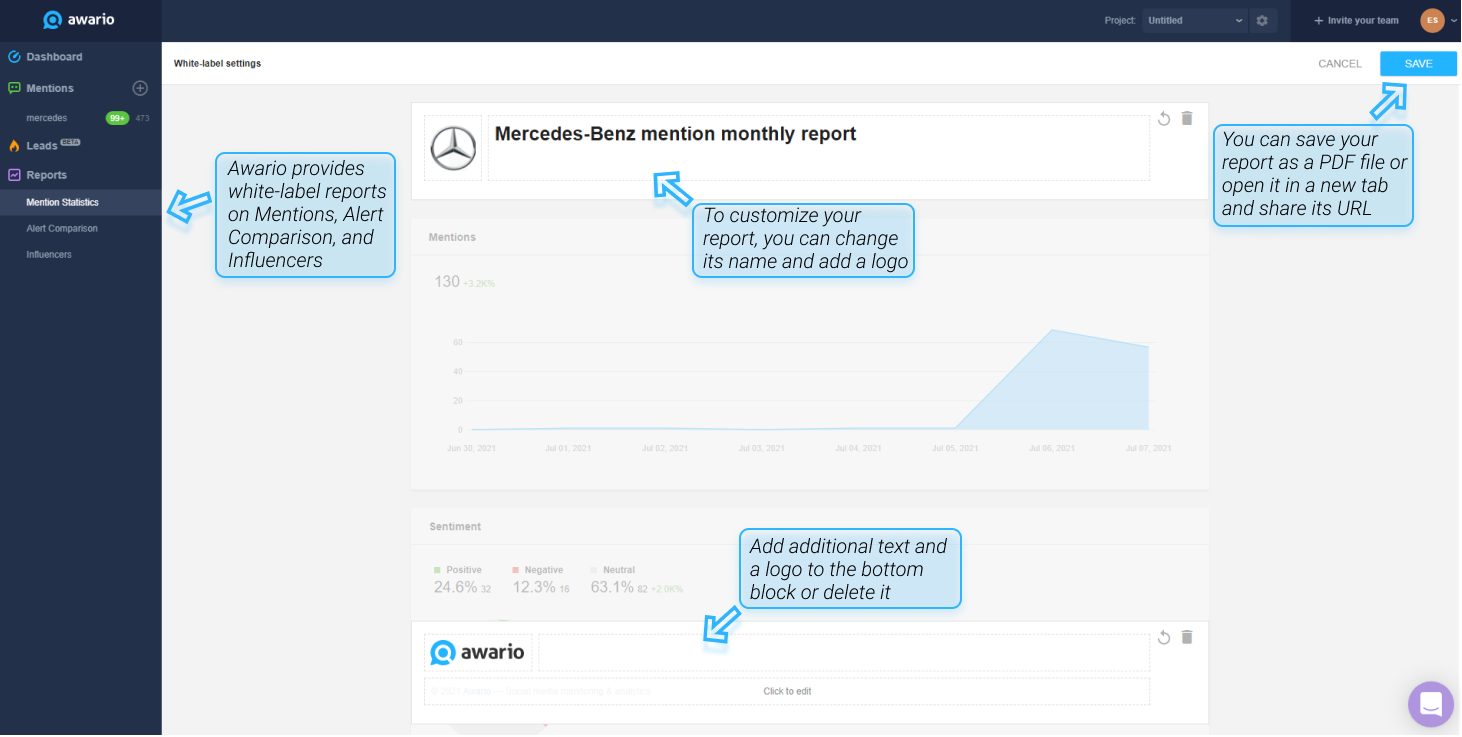Screen dimensions: 1462x737
Task: Open project settings gear
Action: click(x=1263, y=20)
